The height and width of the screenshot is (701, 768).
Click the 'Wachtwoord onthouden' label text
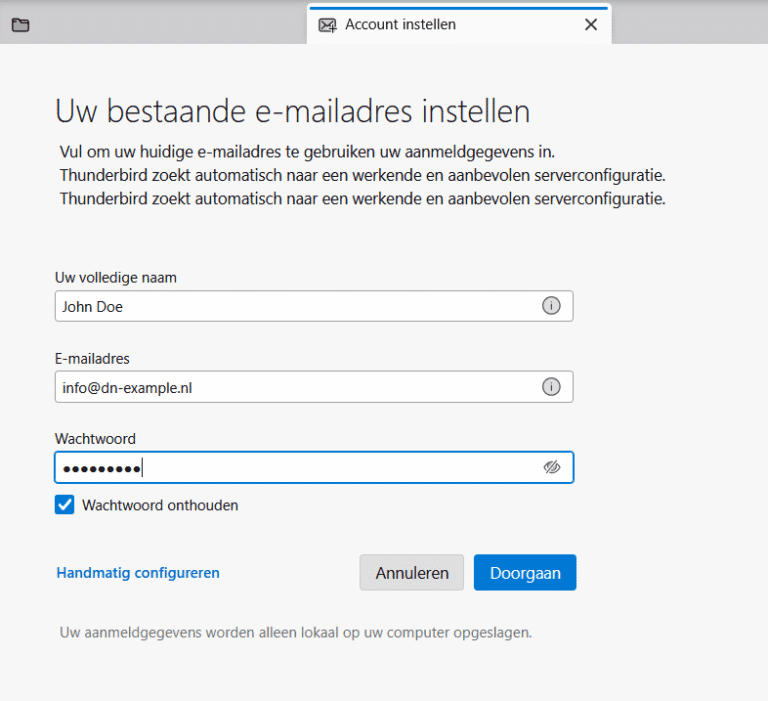(x=160, y=506)
